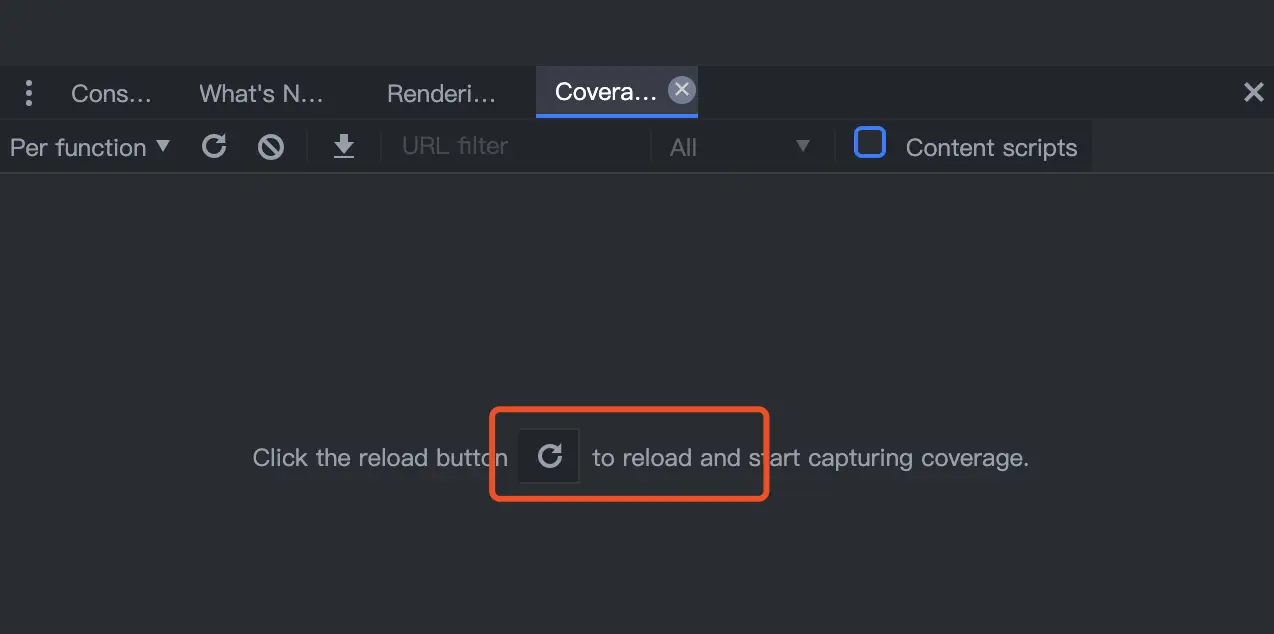
Task: Switch to the Rendering tab
Action: [x=441, y=93]
